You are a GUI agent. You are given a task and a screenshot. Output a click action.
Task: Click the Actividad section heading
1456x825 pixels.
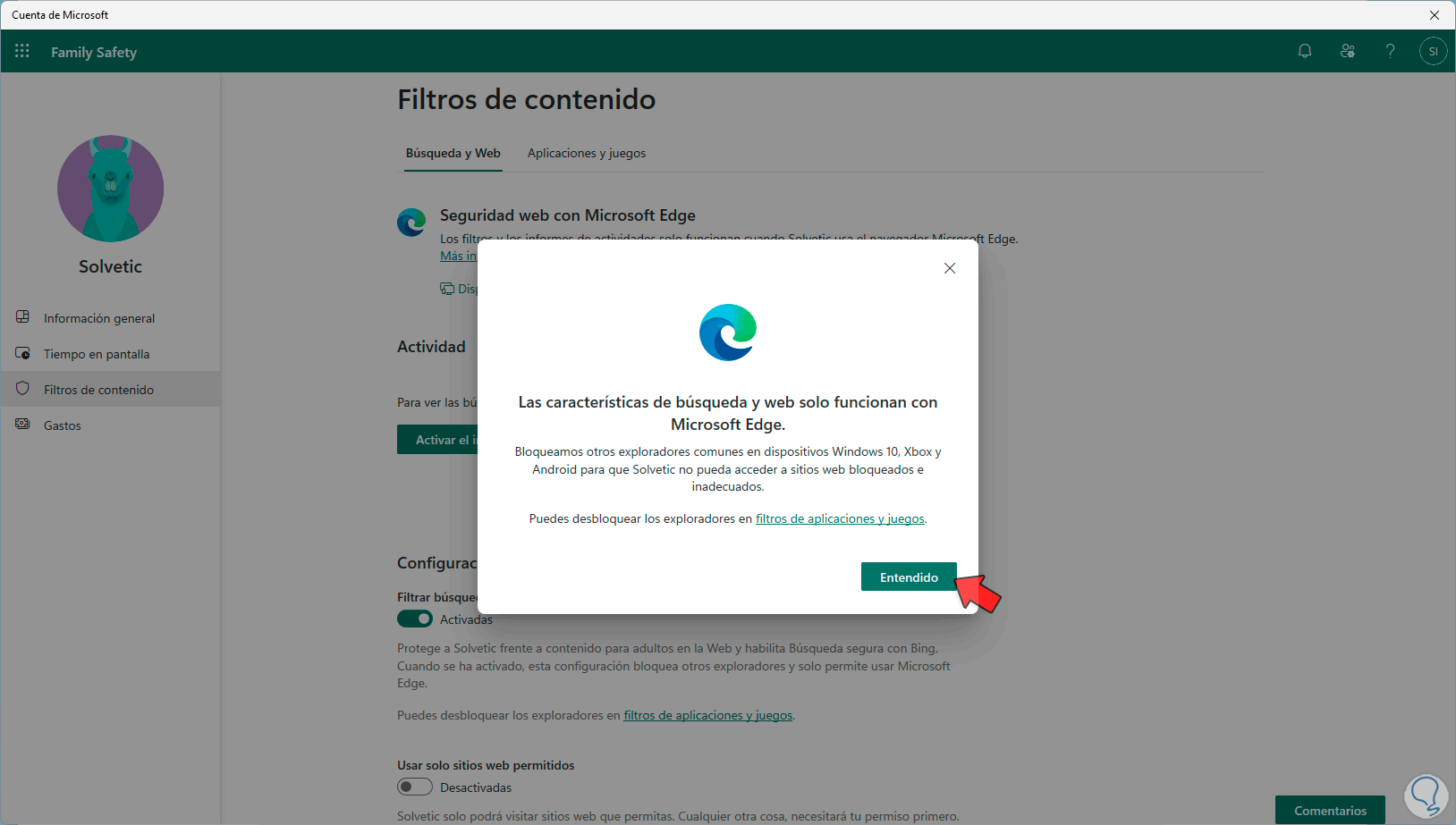[431, 347]
